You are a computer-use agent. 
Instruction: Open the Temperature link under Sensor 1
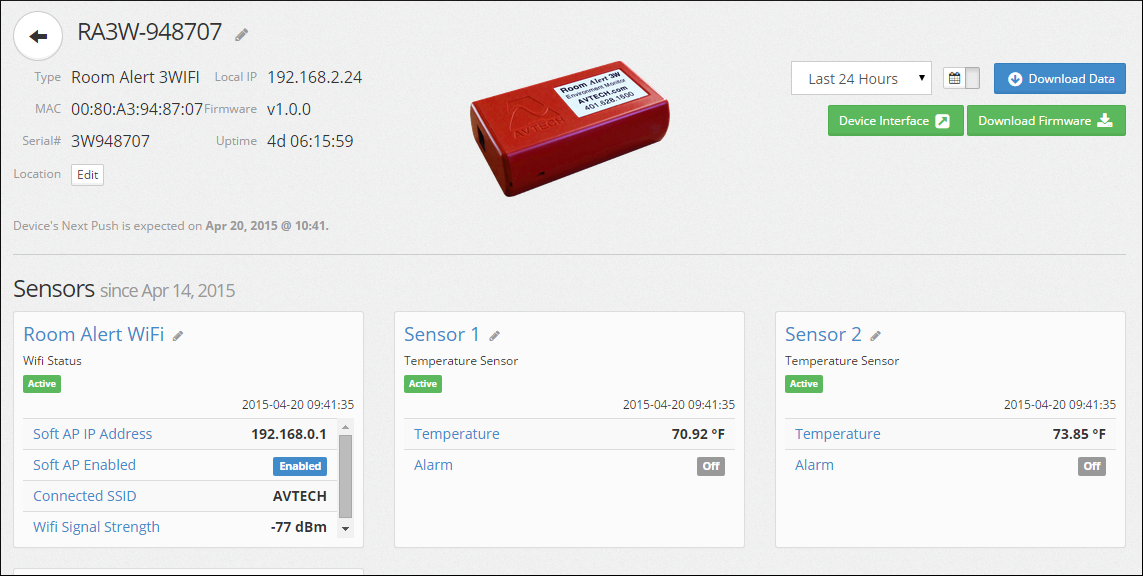tap(456, 433)
